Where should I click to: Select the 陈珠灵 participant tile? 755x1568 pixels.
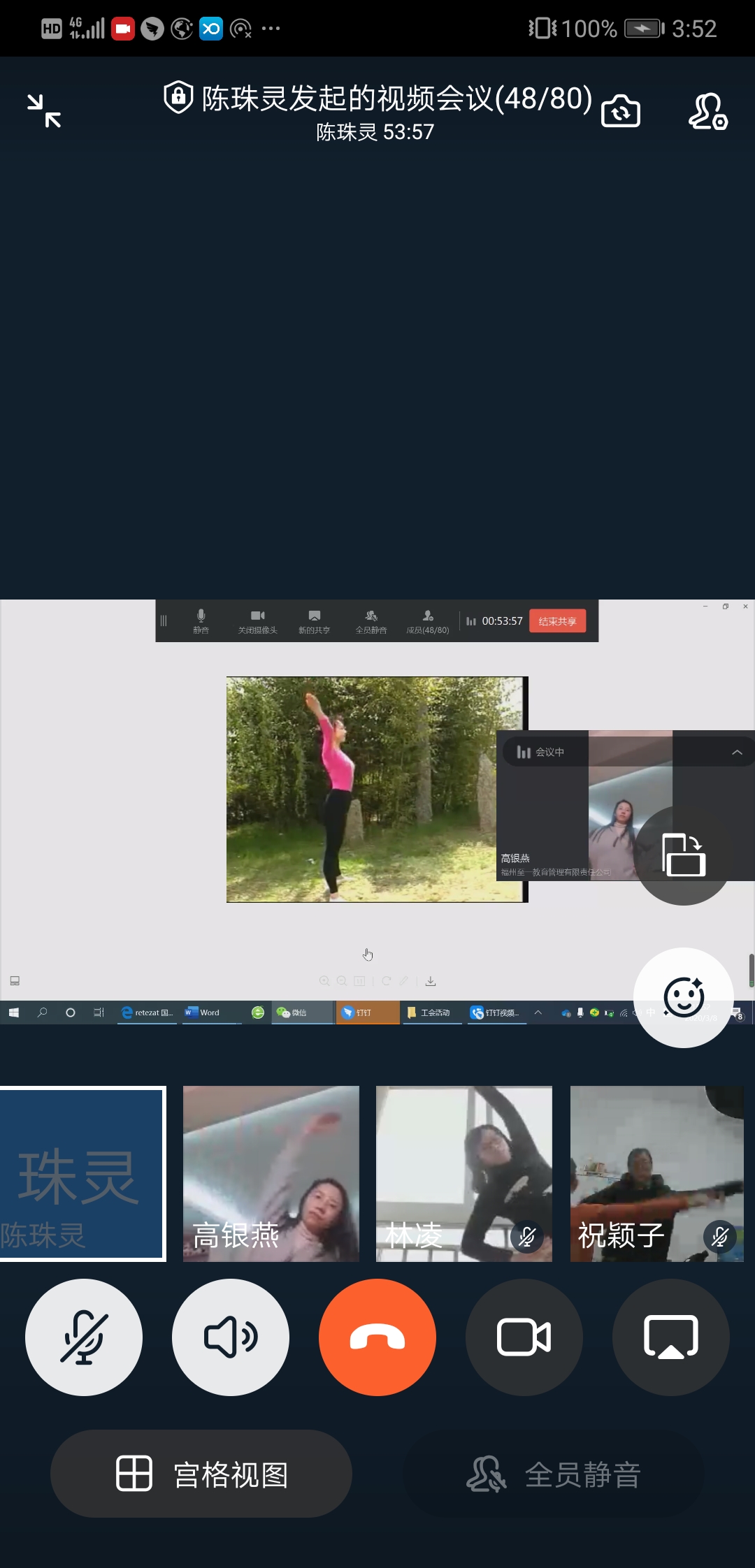click(82, 1174)
